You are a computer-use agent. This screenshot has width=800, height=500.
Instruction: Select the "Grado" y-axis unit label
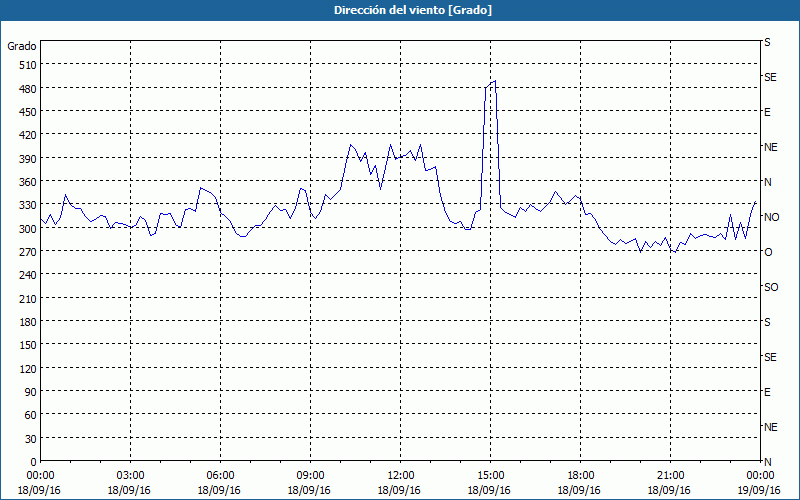pyautogui.click(x=22, y=46)
